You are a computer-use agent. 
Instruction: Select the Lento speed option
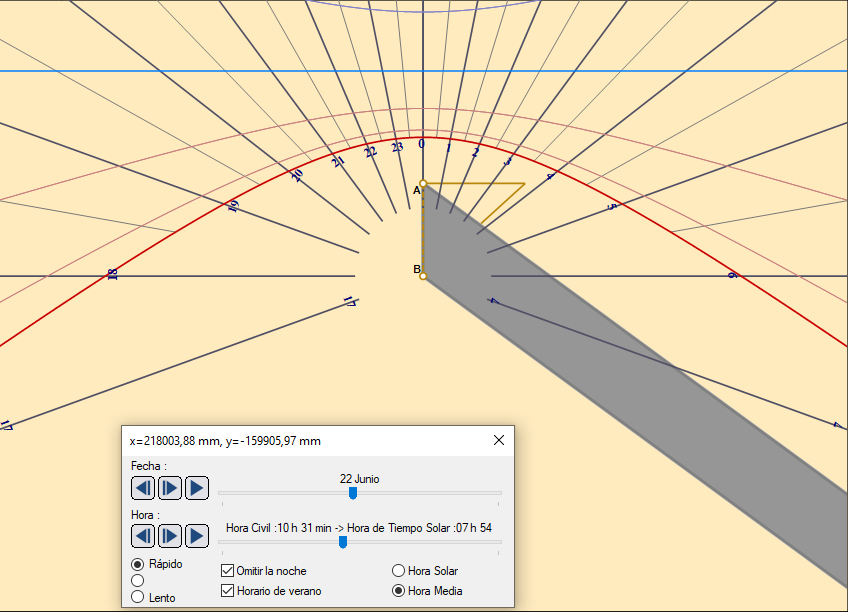pyautogui.click(x=138, y=597)
